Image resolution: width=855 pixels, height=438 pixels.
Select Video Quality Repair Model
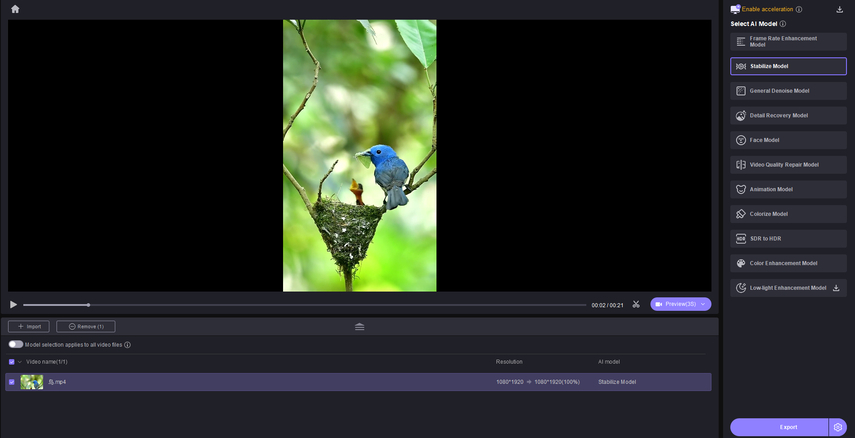pyautogui.click(x=788, y=165)
